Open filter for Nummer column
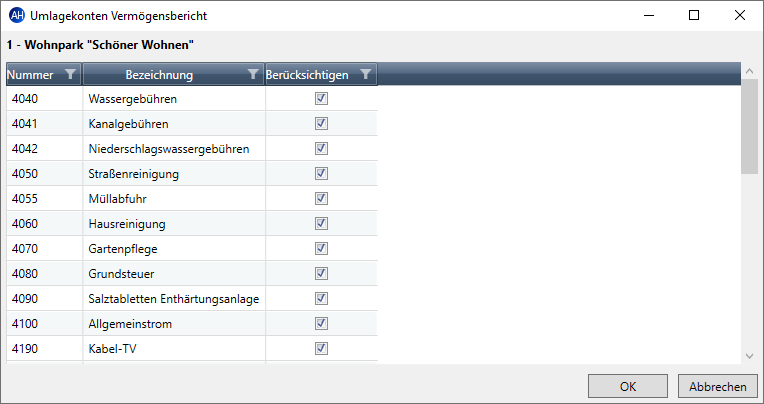The image size is (764, 404). pos(71,75)
